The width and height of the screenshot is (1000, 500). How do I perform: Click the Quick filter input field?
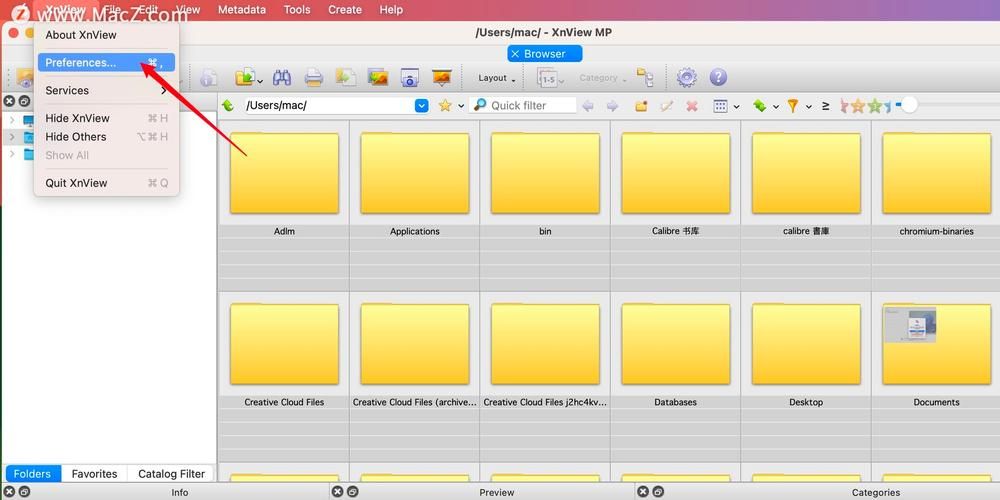pos(522,106)
